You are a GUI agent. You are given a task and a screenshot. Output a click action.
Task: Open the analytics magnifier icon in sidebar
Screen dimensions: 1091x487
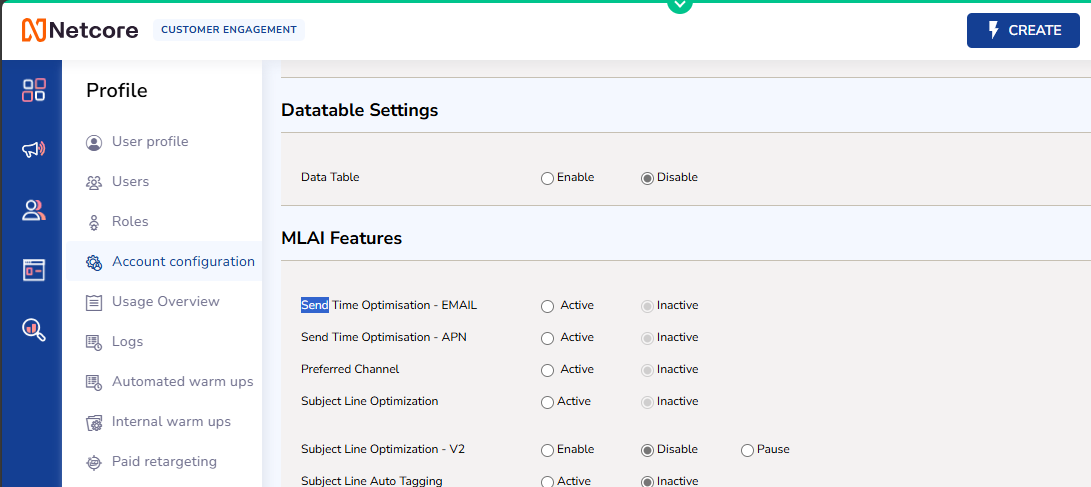(x=33, y=329)
